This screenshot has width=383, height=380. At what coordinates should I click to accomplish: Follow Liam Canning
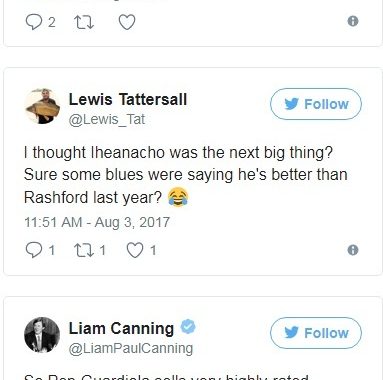316,333
